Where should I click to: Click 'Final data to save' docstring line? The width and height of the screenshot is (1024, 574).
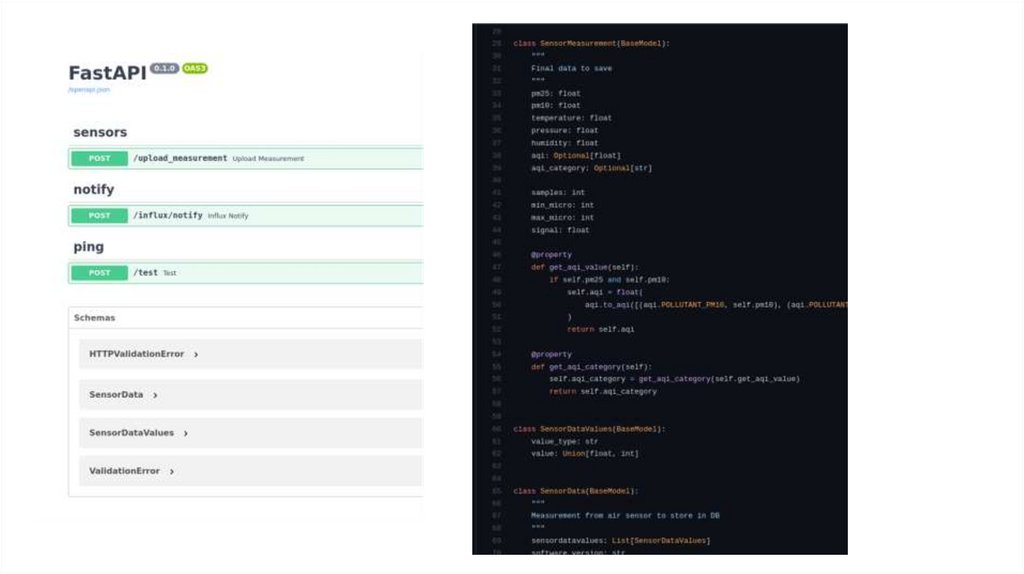pyautogui.click(x=571, y=68)
